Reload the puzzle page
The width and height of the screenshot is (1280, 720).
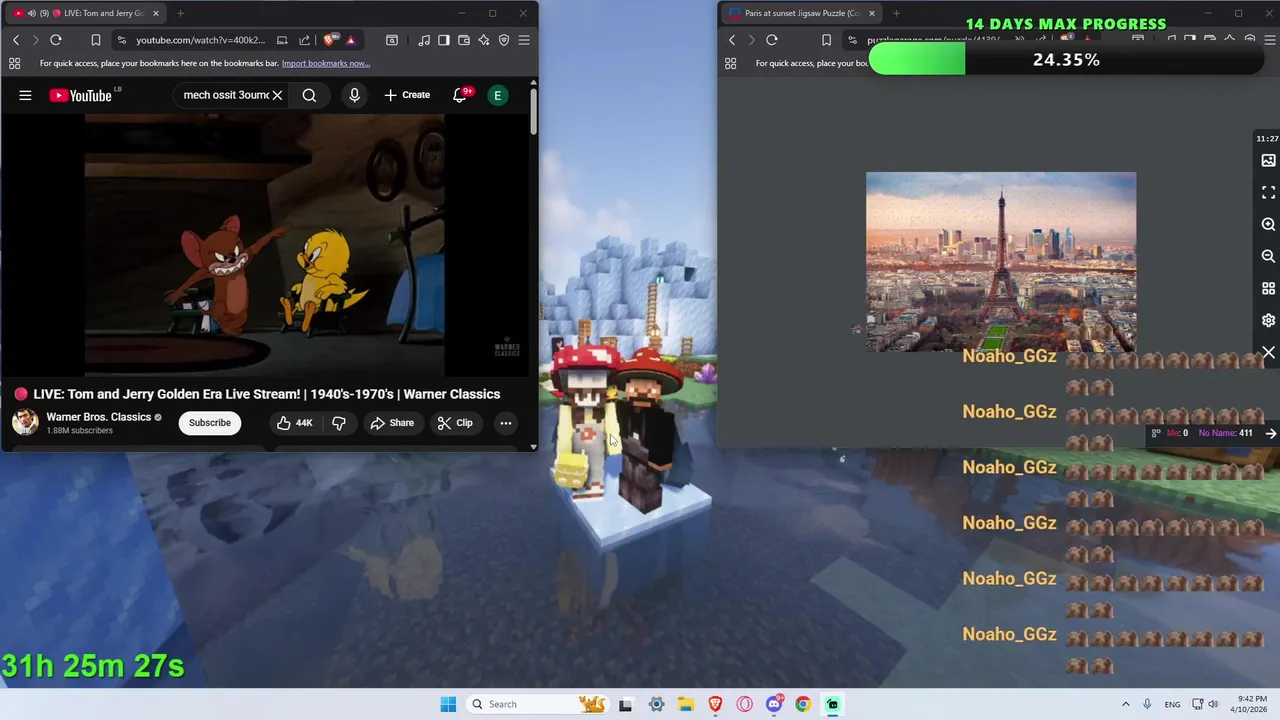[772, 40]
